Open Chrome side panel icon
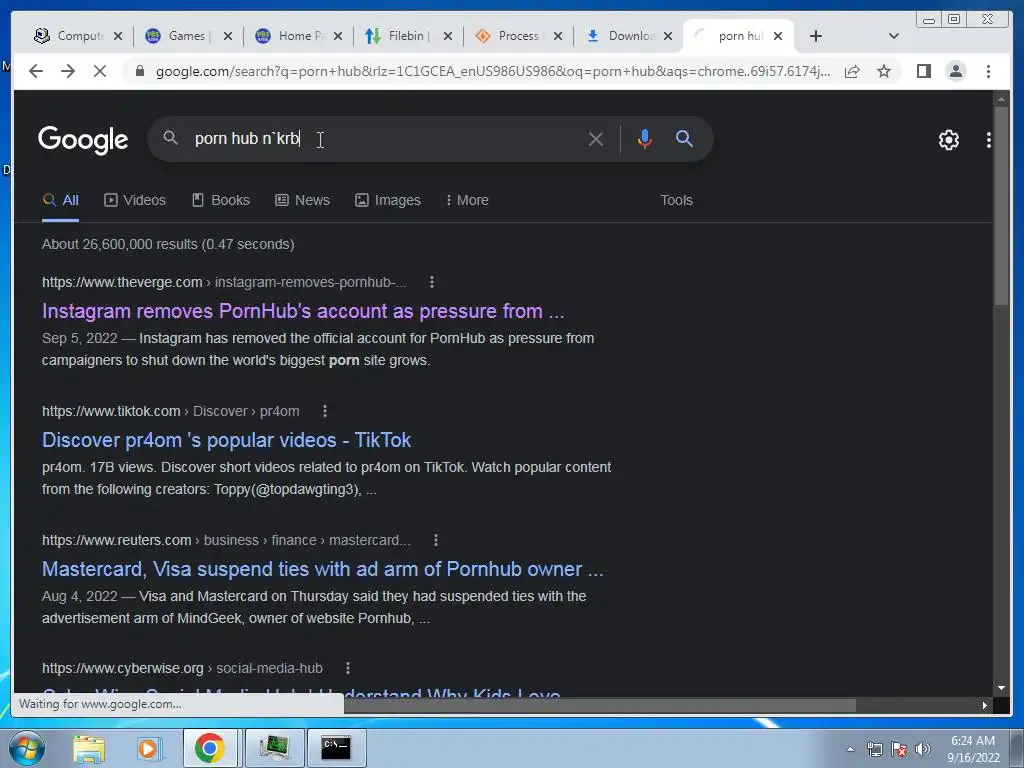The height and width of the screenshot is (768, 1024). pos(923,71)
